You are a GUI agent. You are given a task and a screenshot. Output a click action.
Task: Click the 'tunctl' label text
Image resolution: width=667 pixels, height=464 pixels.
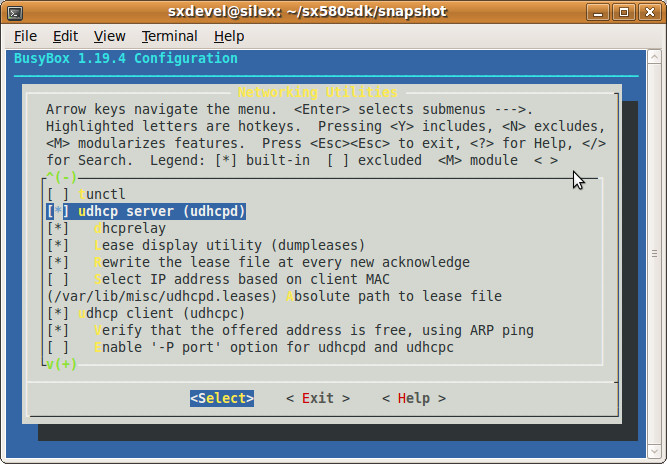102,194
